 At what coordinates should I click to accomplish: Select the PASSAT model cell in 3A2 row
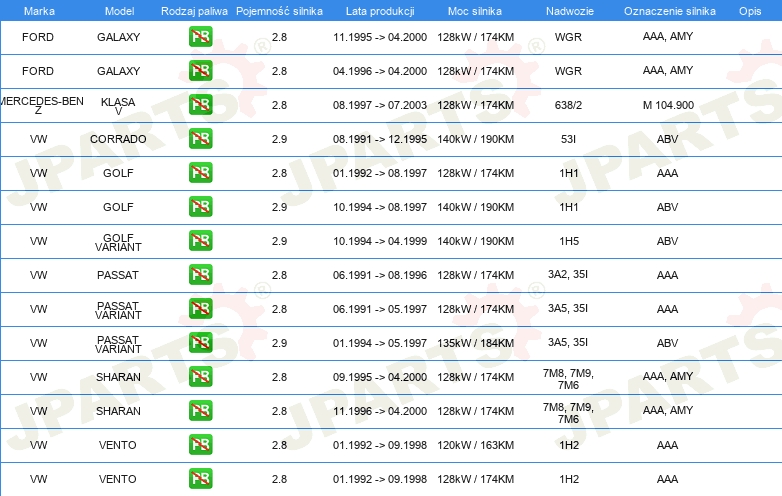click(118, 275)
